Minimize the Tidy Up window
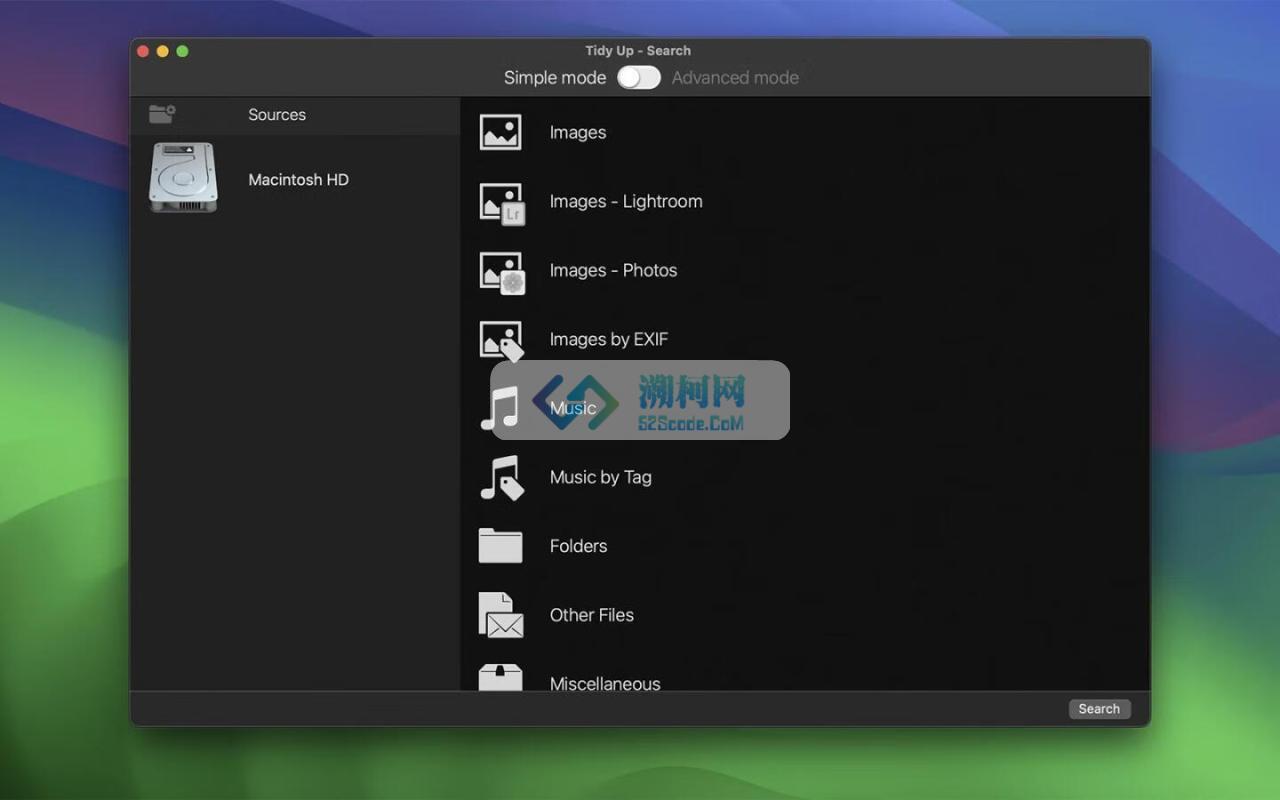Image resolution: width=1280 pixels, height=800 pixels. tap(163, 51)
